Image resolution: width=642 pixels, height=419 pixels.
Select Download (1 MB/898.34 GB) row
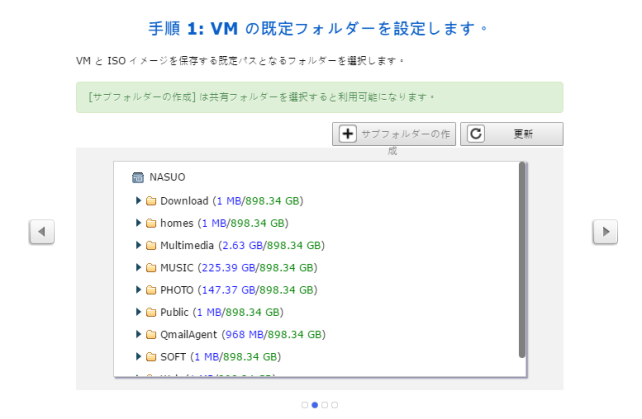231,201
